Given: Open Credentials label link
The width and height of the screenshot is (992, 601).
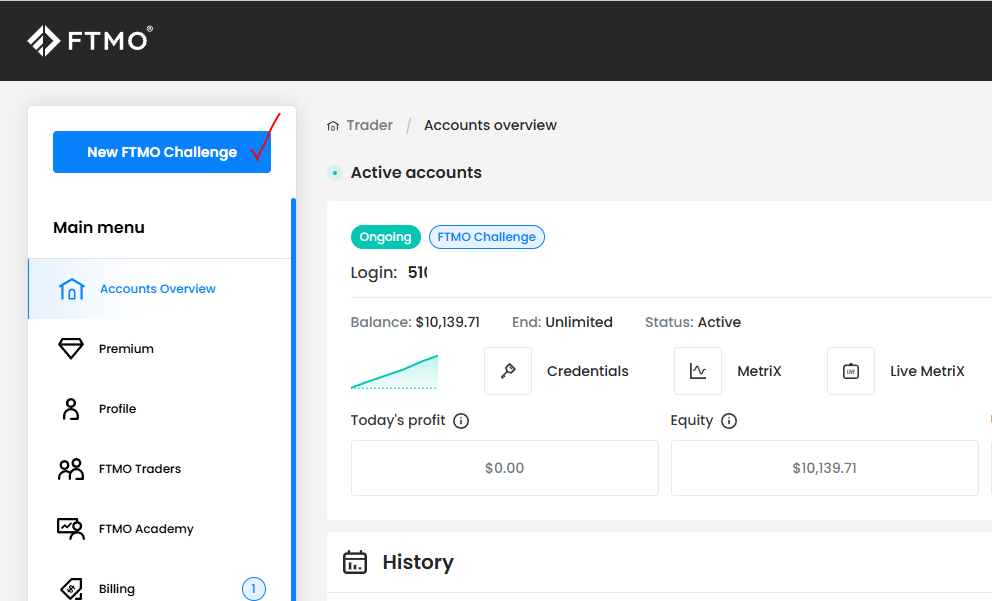Looking at the screenshot, I should [588, 371].
